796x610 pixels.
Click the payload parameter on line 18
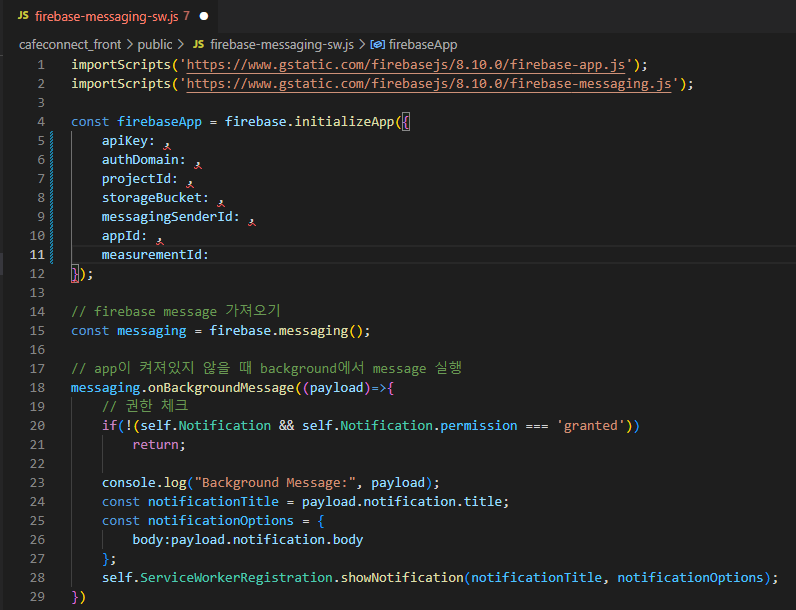coord(337,388)
